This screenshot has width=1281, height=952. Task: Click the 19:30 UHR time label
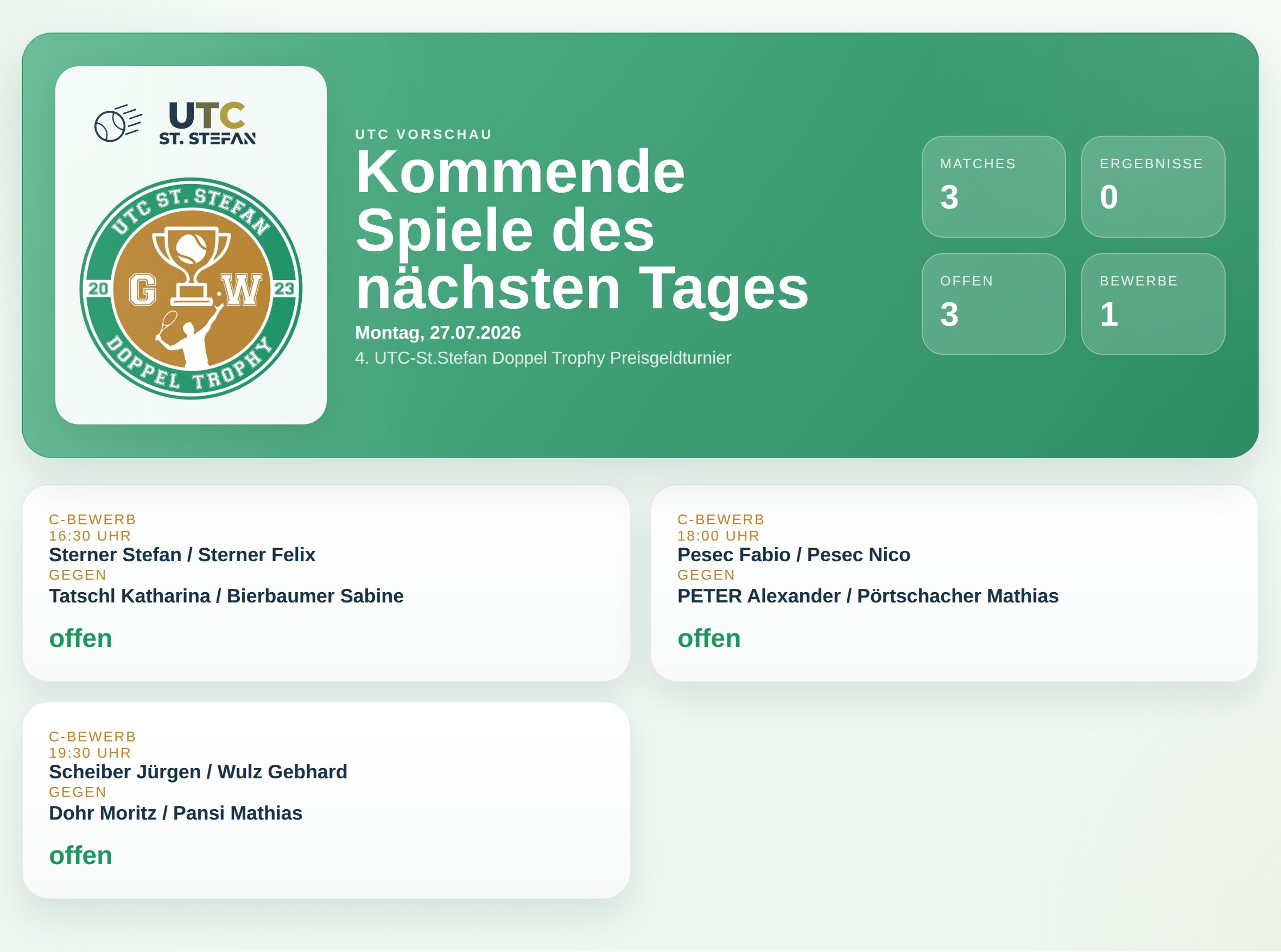pos(90,753)
